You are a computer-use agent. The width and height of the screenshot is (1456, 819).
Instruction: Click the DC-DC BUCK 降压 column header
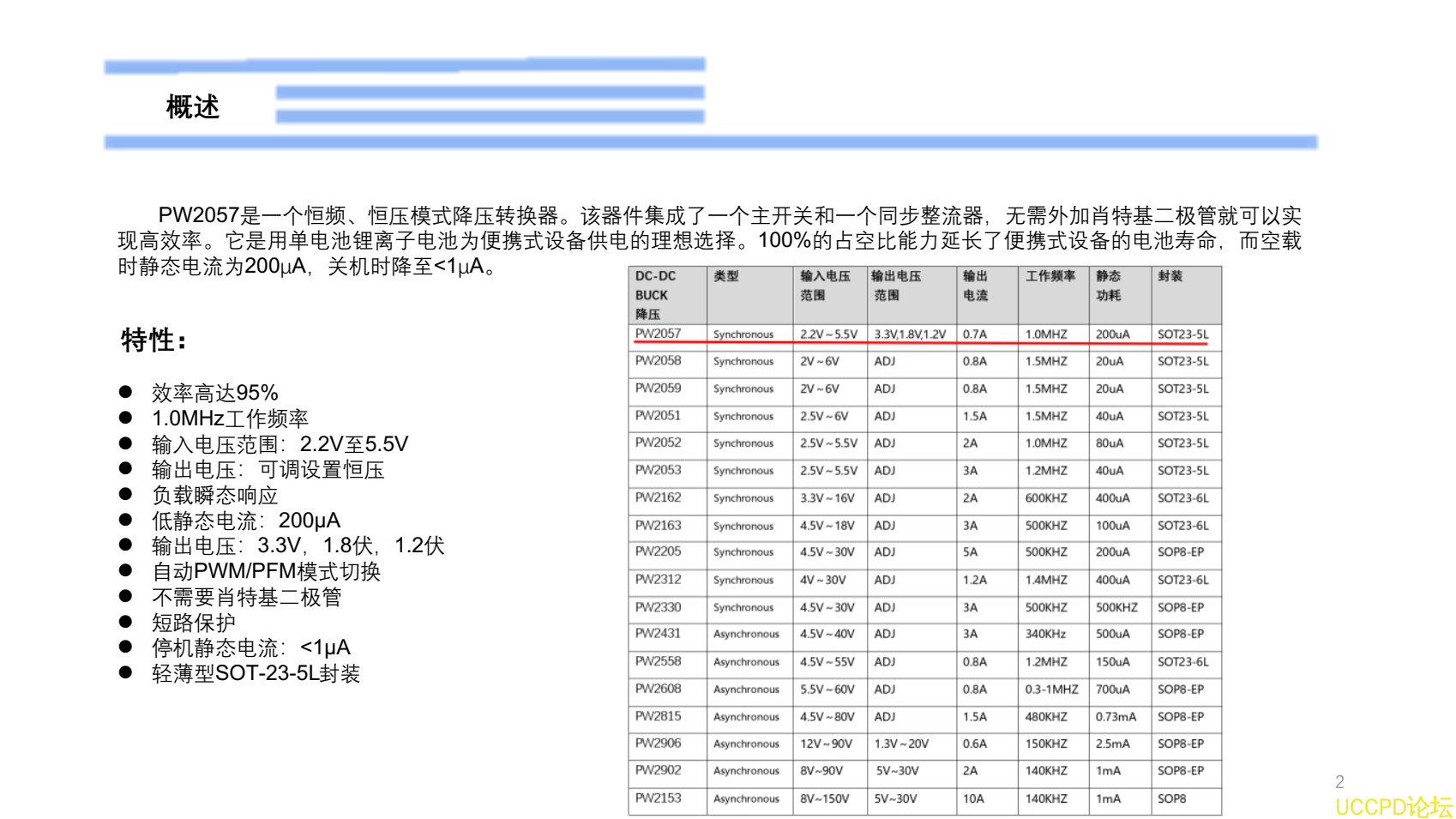[x=657, y=292]
